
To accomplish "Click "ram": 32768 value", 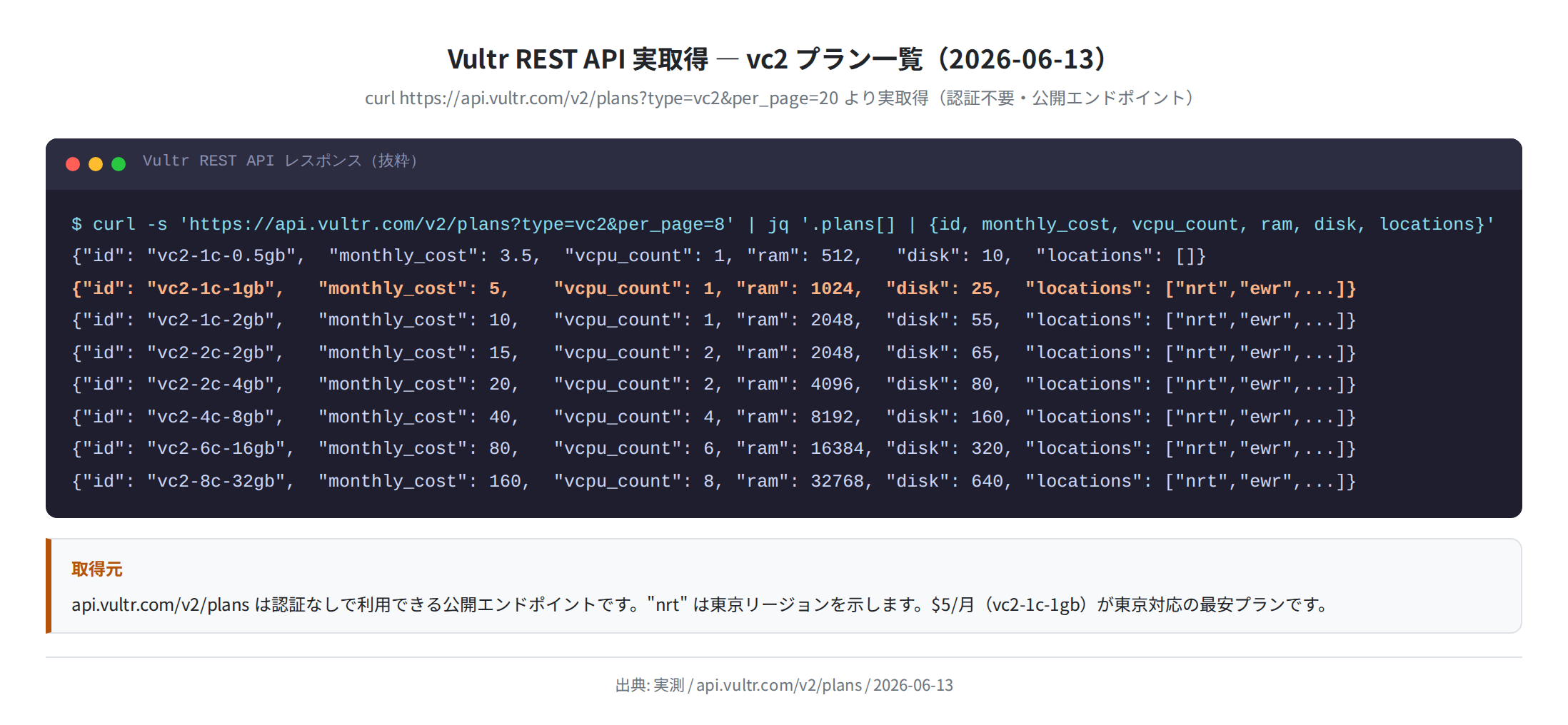I will pos(837,482).
